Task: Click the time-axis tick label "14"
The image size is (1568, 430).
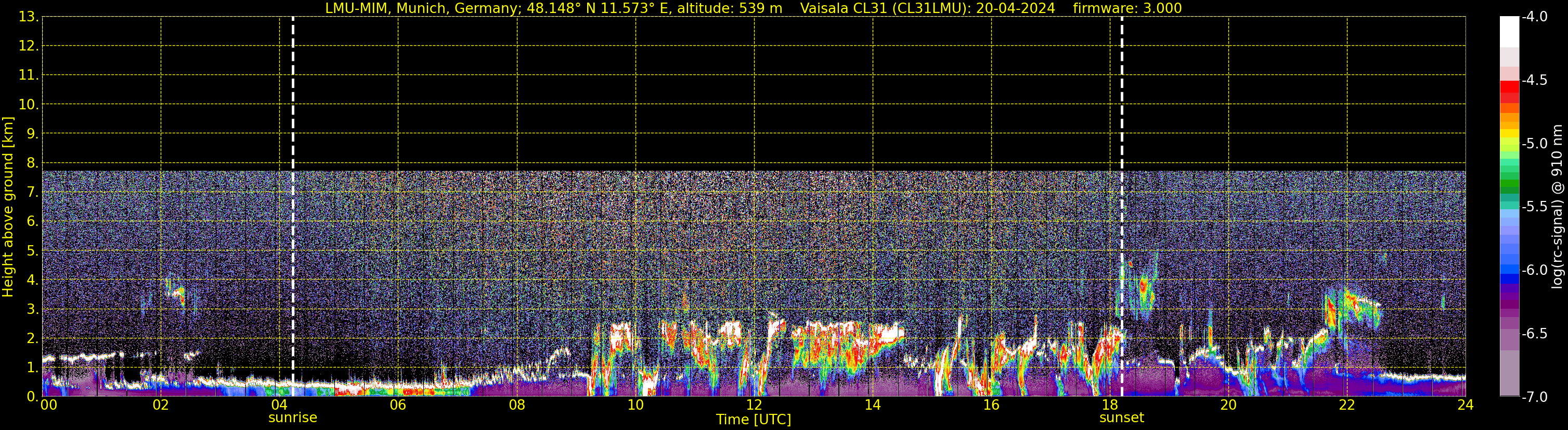Action: (x=873, y=405)
